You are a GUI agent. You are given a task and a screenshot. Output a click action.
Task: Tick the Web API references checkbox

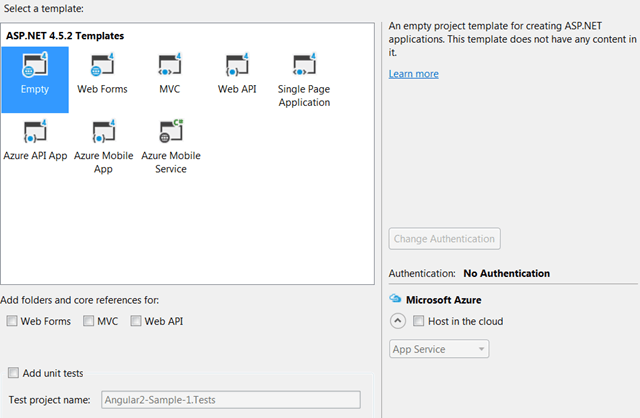136,322
